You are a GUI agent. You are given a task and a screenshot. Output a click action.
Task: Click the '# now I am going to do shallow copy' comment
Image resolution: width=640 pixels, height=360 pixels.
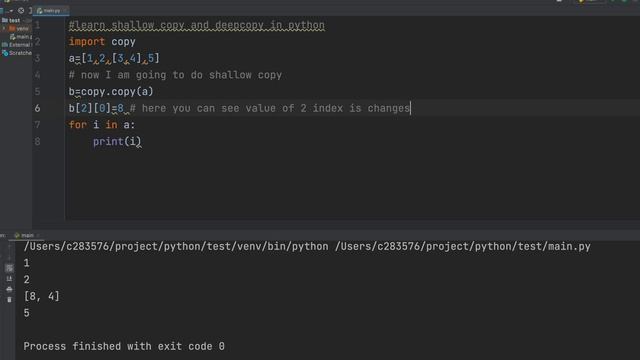click(175, 75)
